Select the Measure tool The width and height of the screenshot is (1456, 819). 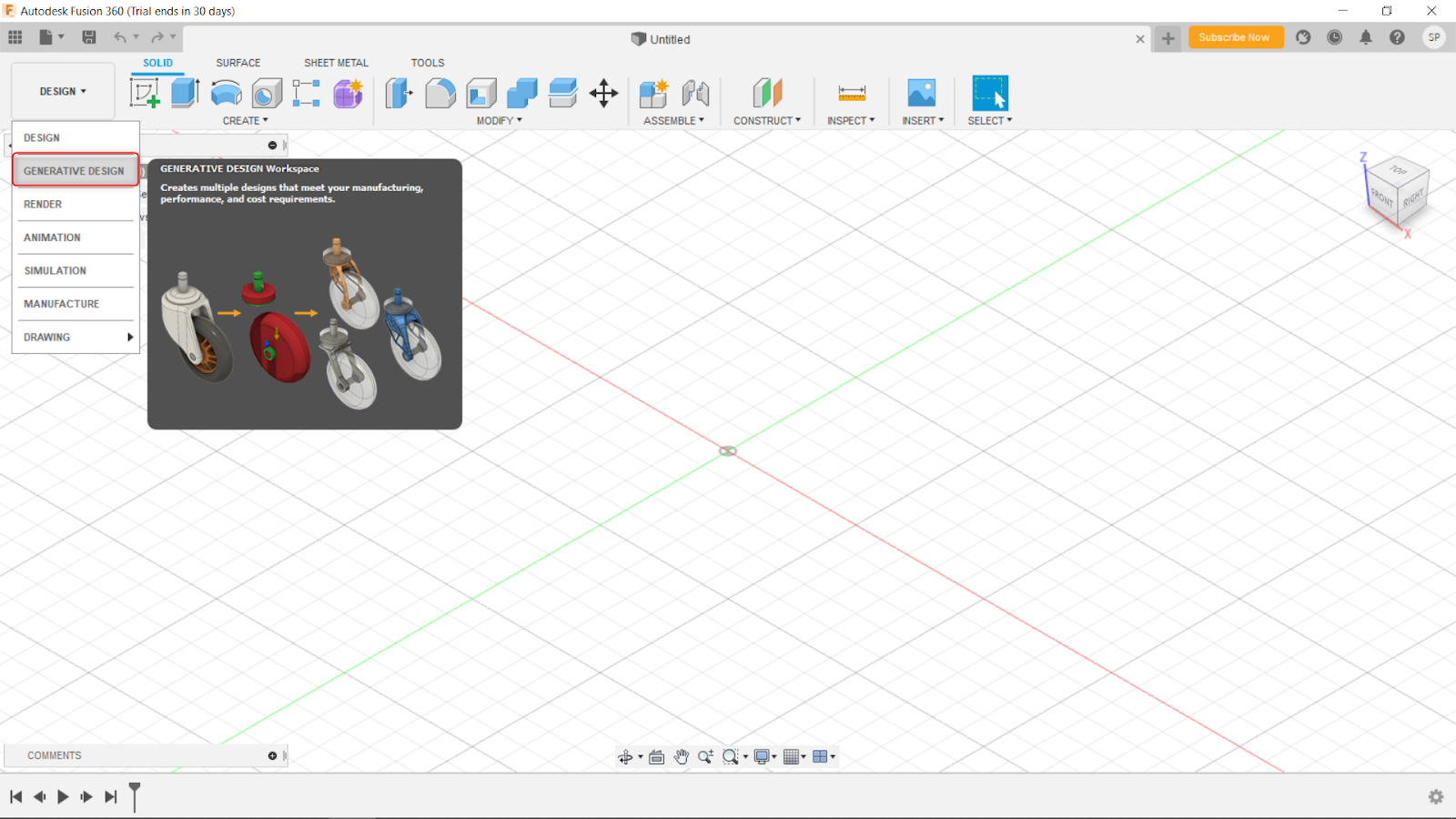852,93
